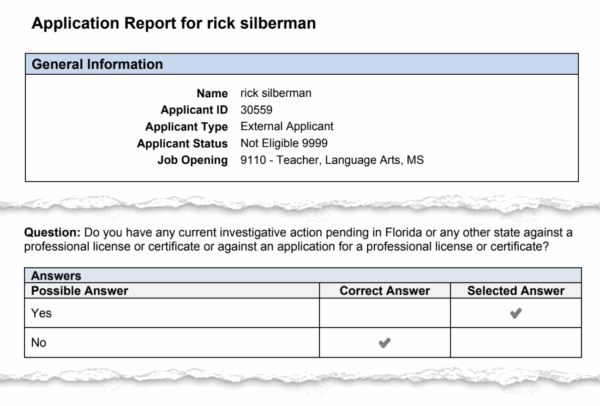The height and width of the screenshot is (406, 600).
Task: Click the job opening "9110 - Teacher, Language Arts, MS"
Action: point(333,161)
